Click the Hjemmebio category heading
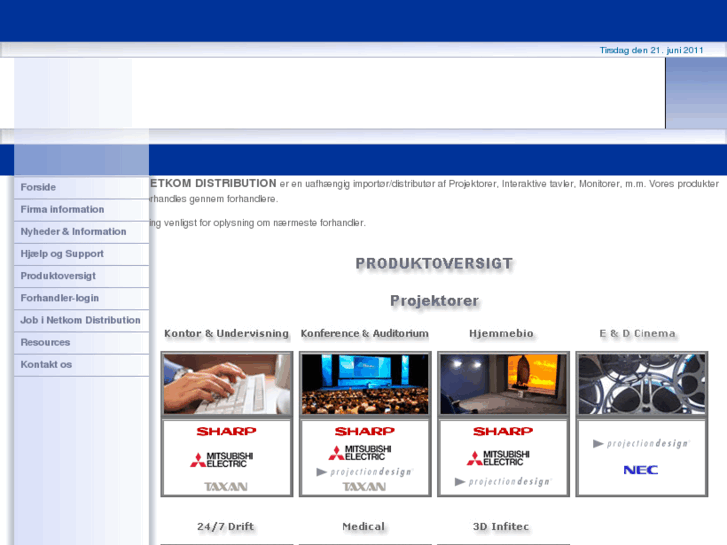The height and width of the screenshot is (545, 727). [x=501, y=333]
